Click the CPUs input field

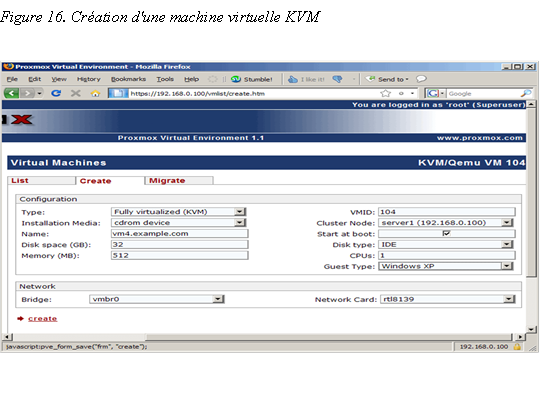click(x=447, y=255)
